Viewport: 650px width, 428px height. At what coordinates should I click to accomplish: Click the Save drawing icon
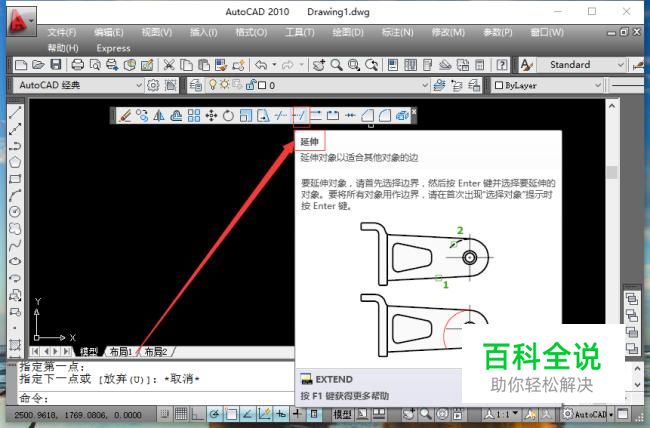56,65
